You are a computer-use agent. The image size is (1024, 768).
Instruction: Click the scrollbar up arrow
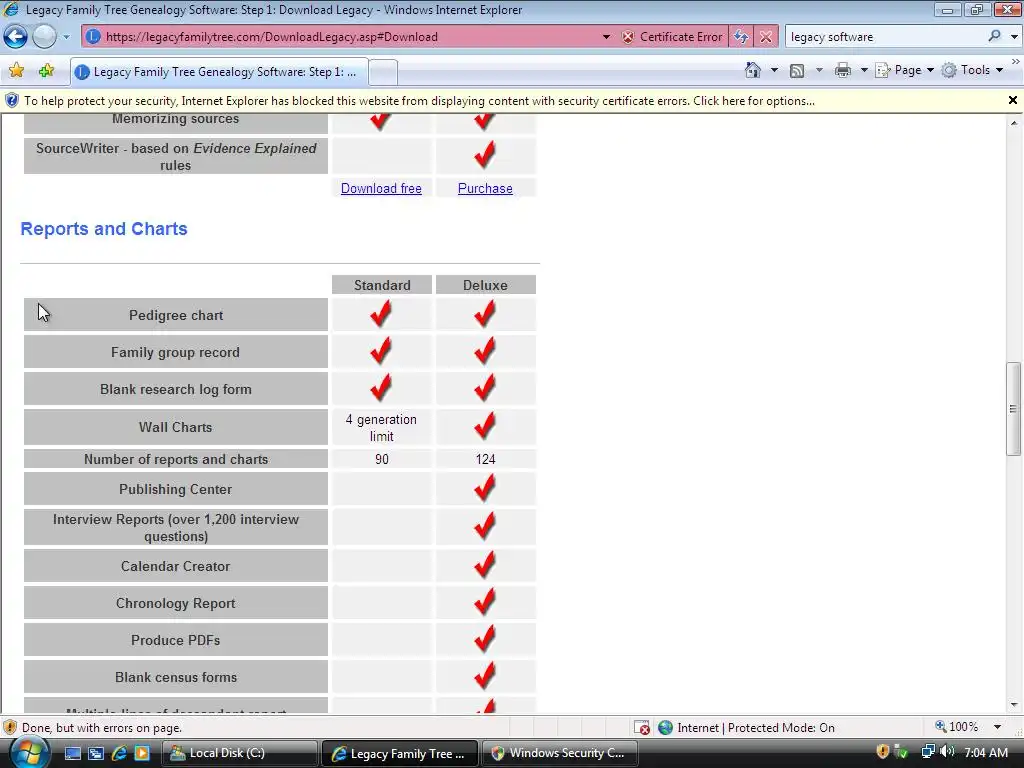coord(1014,123)
